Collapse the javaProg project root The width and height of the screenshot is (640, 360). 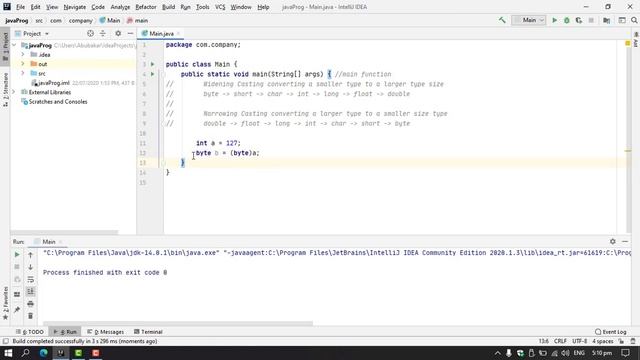click(14, 45)
